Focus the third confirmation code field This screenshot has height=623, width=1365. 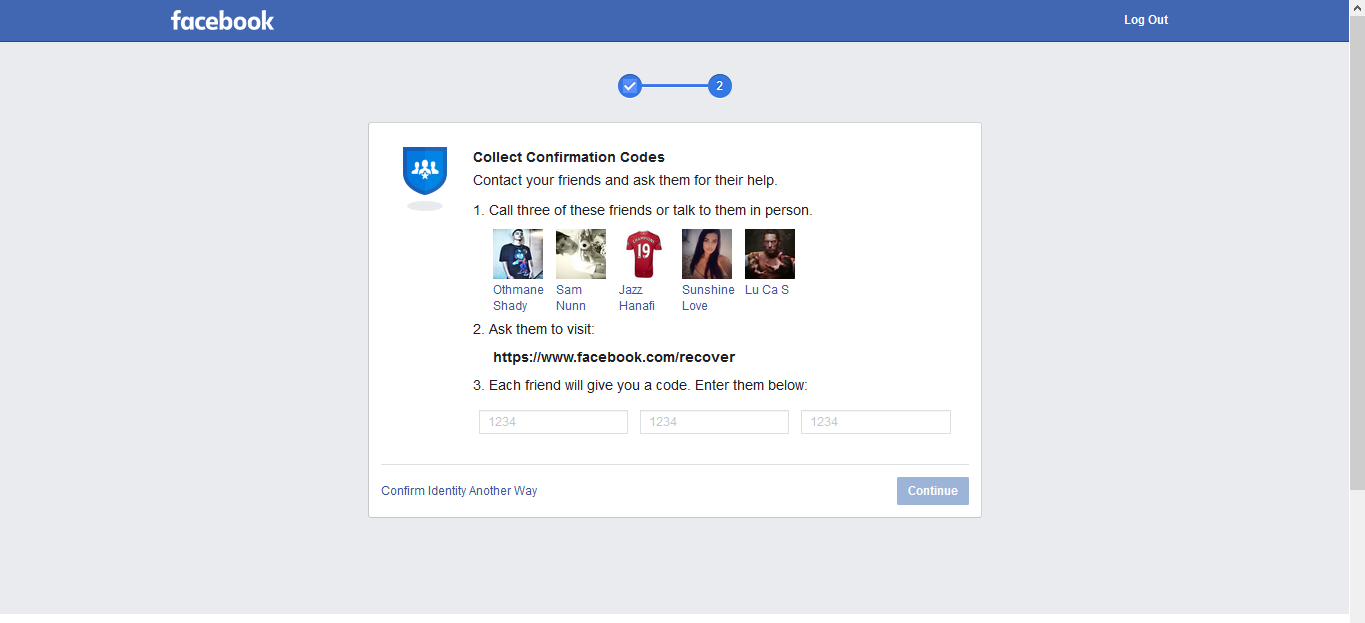pyautogui.click(x=876, y=422)
